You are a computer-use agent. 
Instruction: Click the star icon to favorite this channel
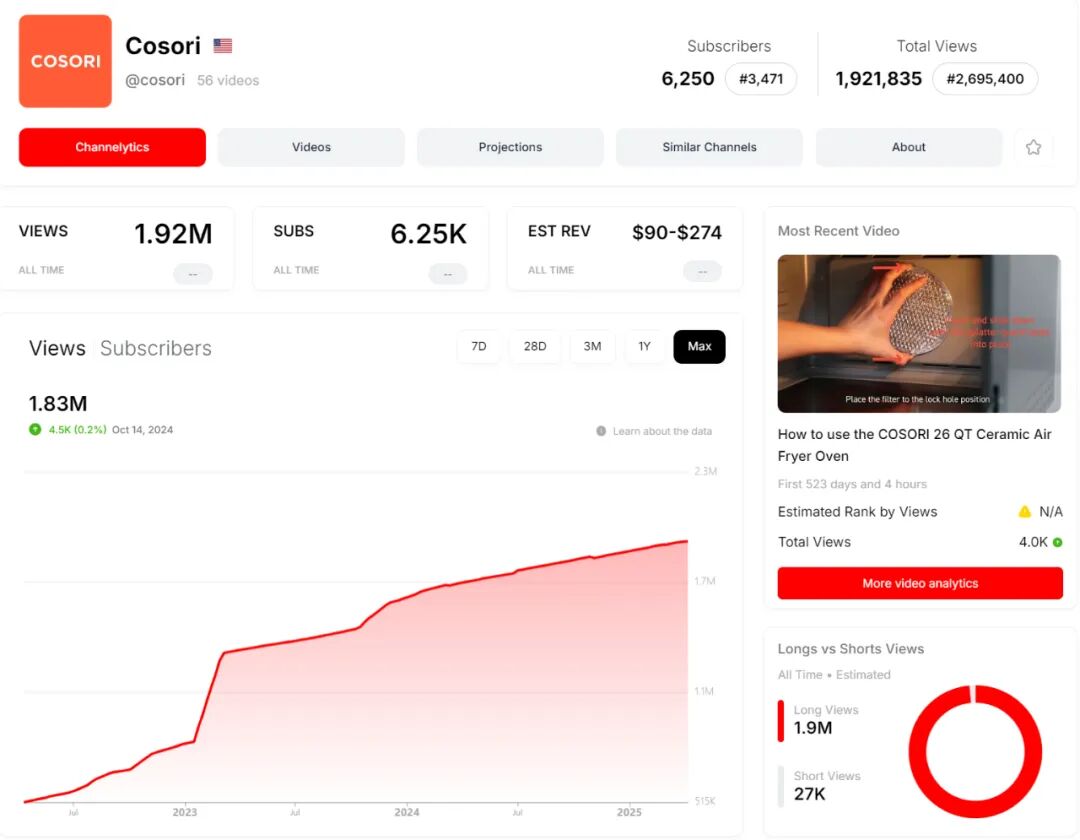(x=1034, y=146)
